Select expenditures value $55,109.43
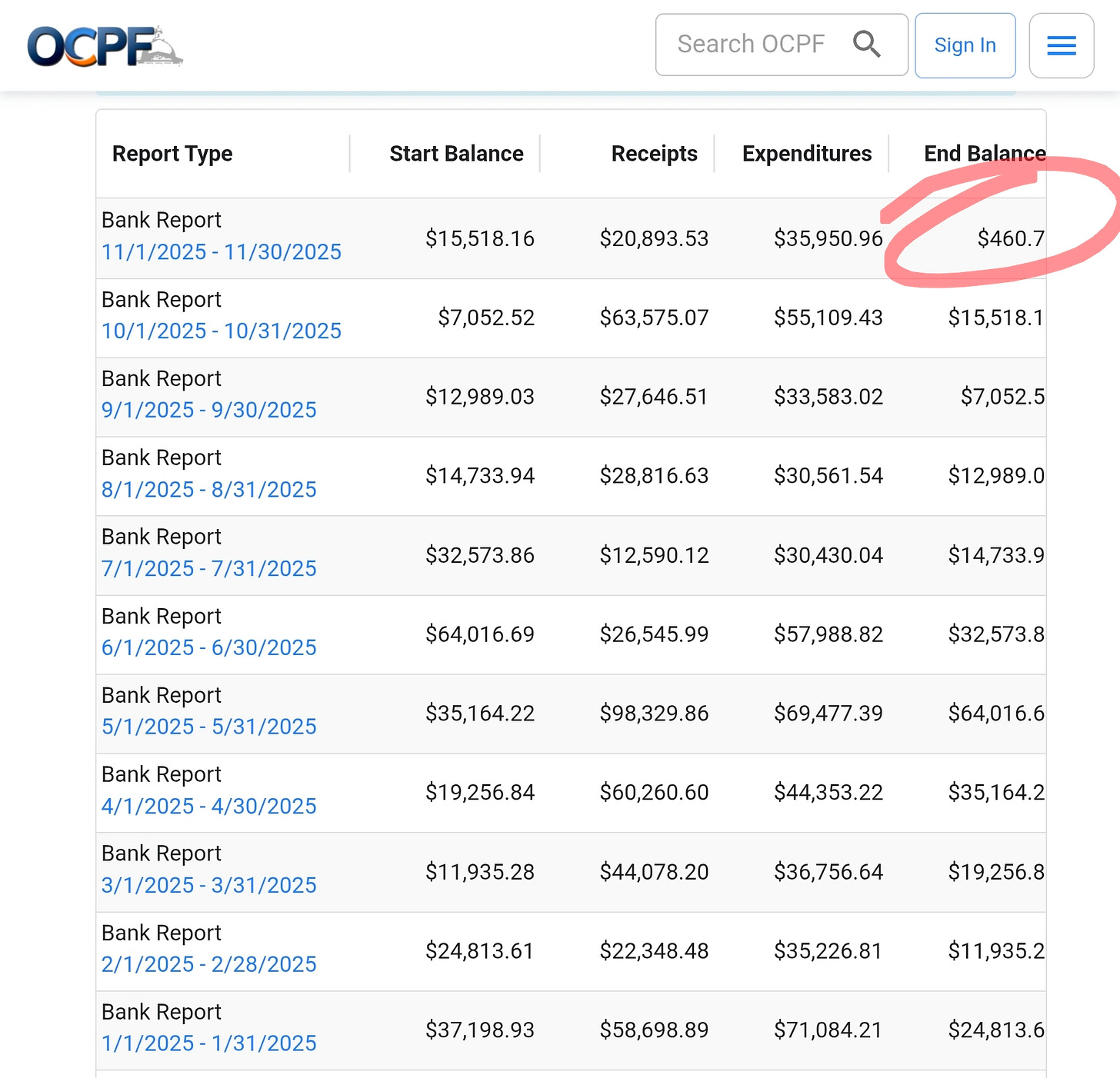The width and height of the screenshot is (1120, 1078). 828,318
